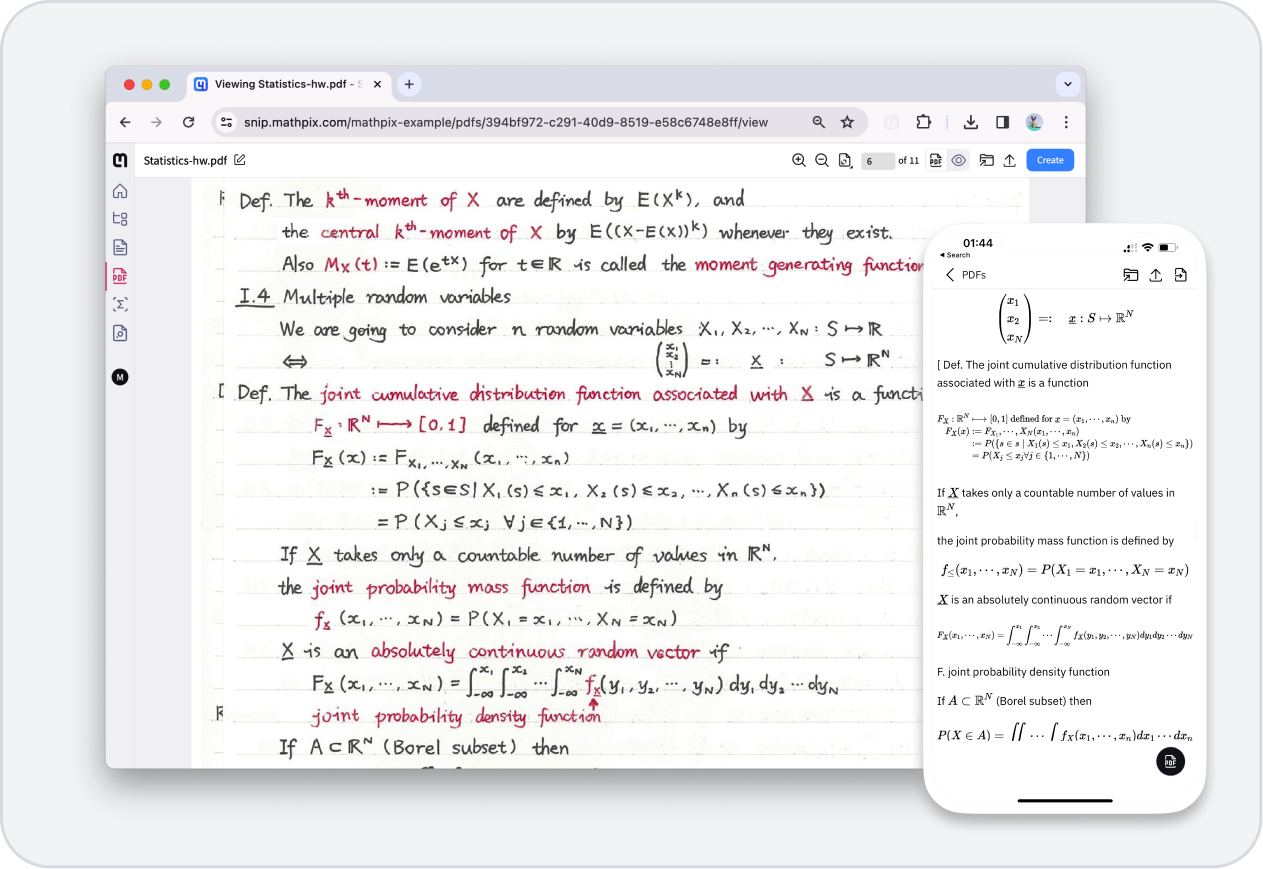Image resolution: width=1263 pixels, height=869 pixels.
Task: Open the Snips sigma sidebar icon
Action: point(120,305)
